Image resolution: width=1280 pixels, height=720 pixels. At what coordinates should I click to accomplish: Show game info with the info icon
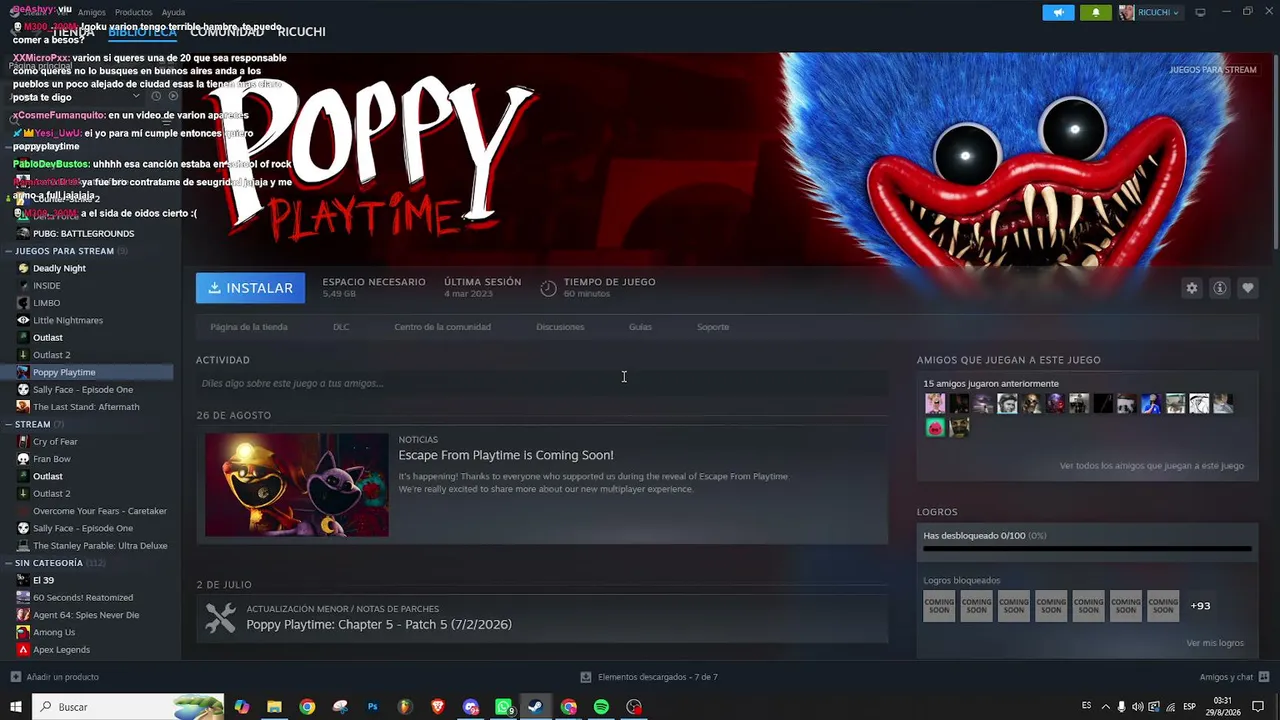point(1219,288)
